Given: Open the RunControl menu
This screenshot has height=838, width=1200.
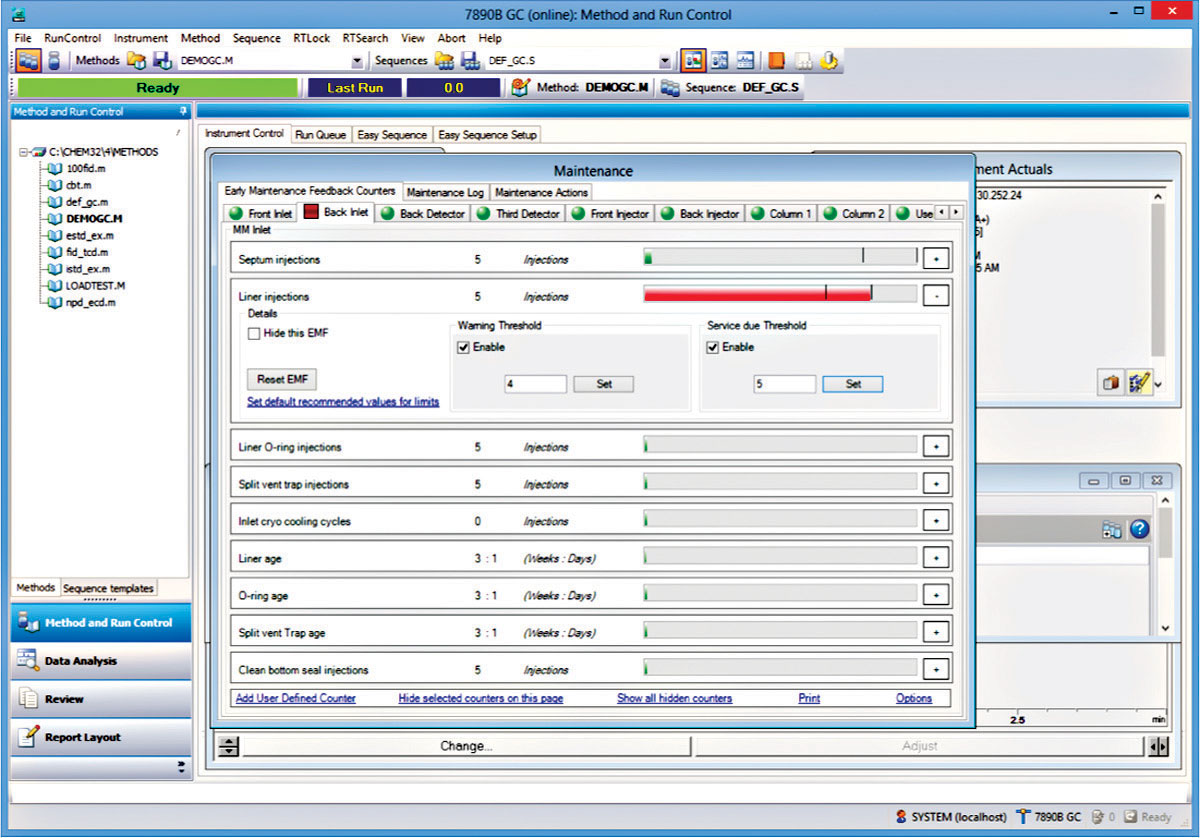Looking at the screenshot, I should [73, 38].
